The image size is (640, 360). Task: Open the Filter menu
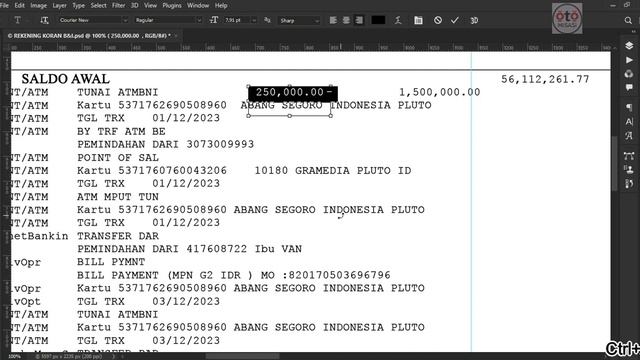pos(118,5)
